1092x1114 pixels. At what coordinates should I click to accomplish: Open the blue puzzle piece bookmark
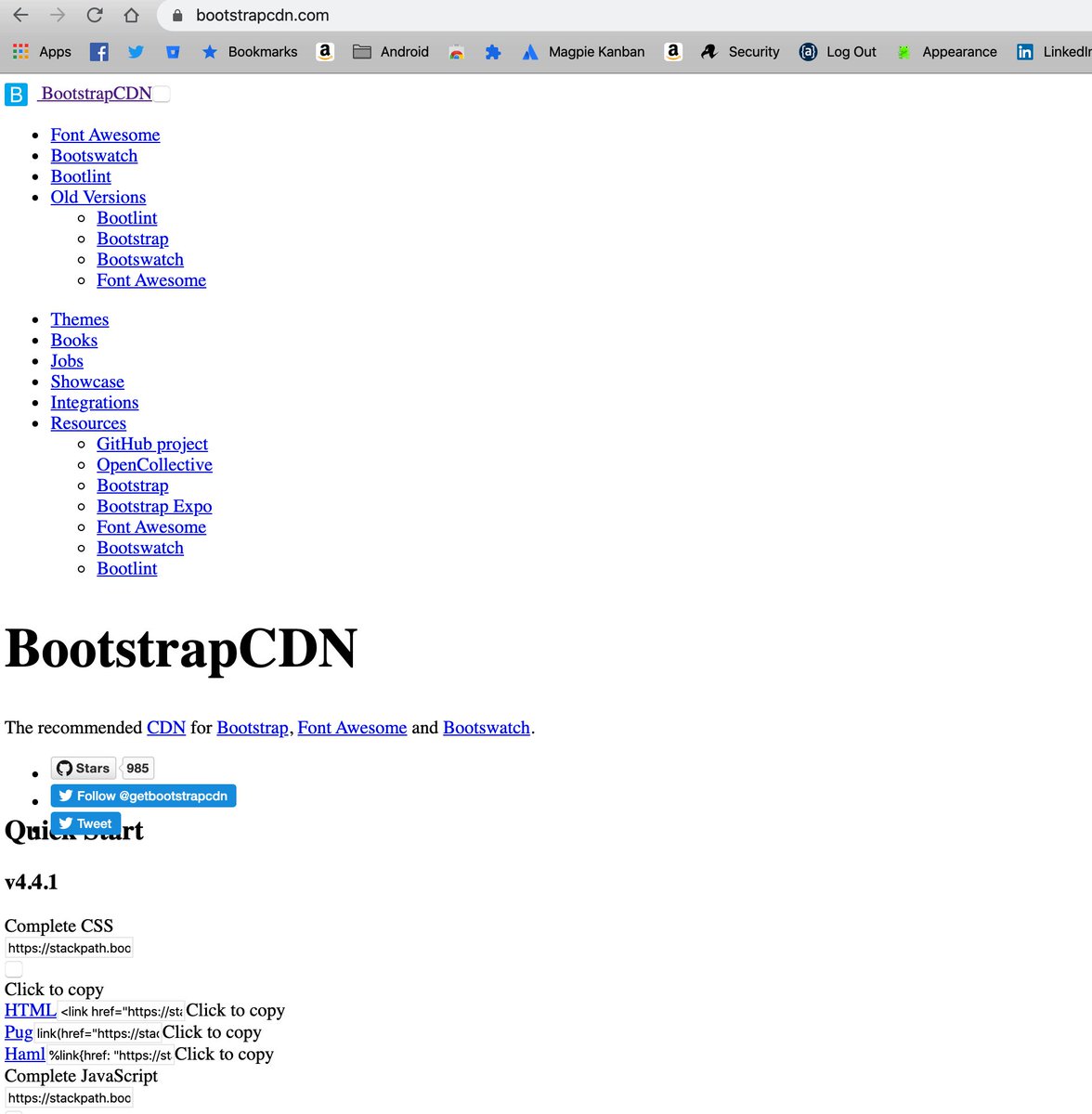point(493,52)
